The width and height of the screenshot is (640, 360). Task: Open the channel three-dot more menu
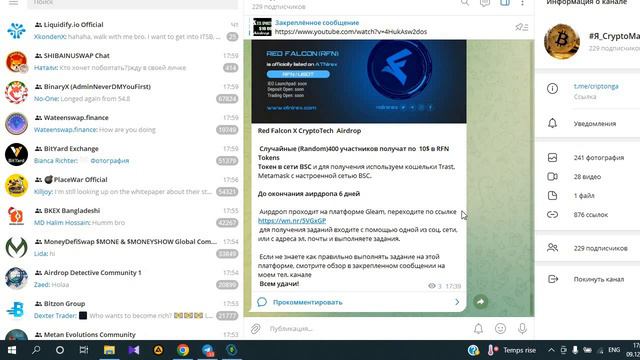pos(522,2)
